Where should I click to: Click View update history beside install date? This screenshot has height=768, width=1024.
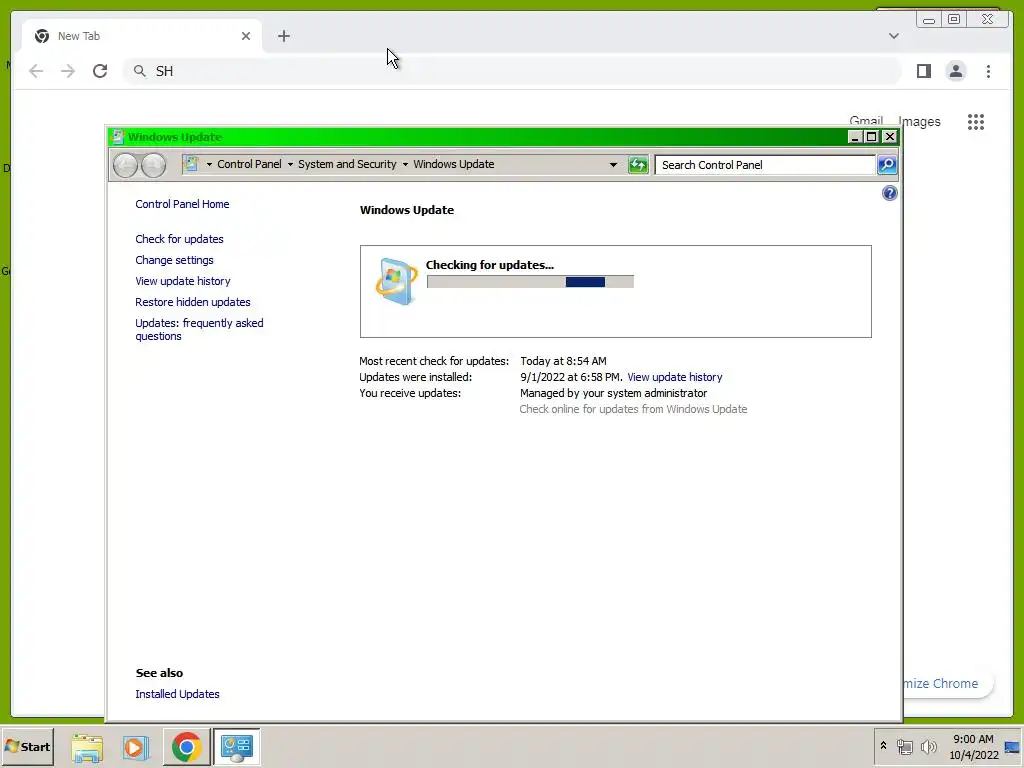675,377
